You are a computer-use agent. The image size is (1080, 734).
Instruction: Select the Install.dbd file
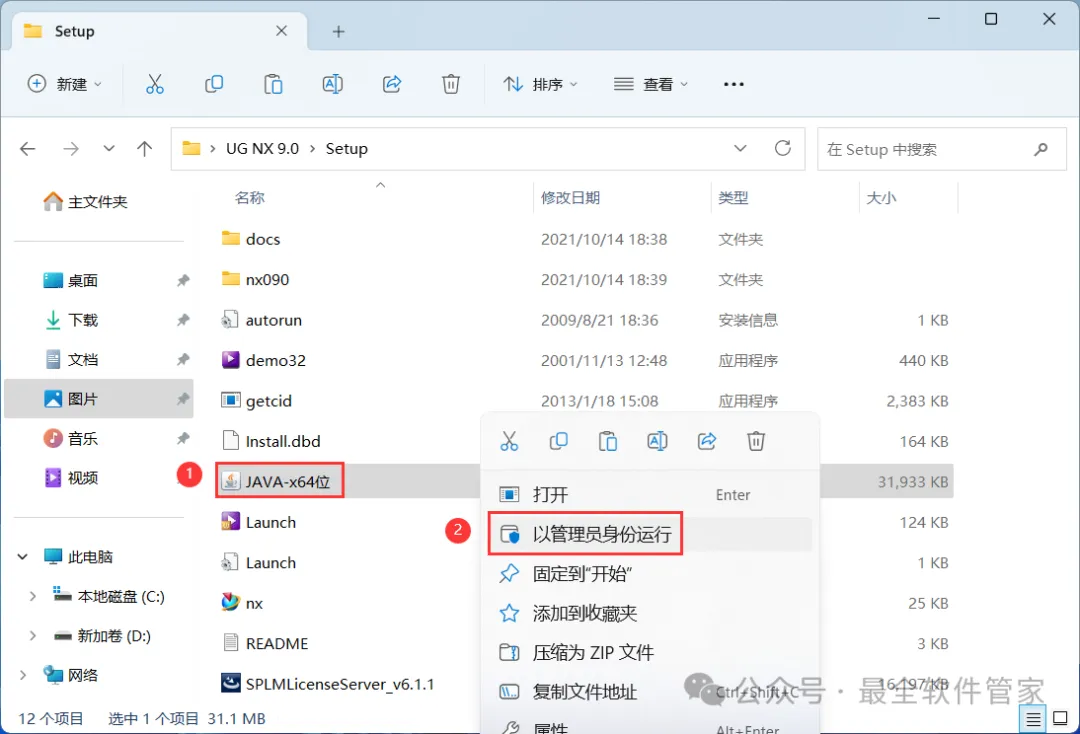[x=271, y=441]
